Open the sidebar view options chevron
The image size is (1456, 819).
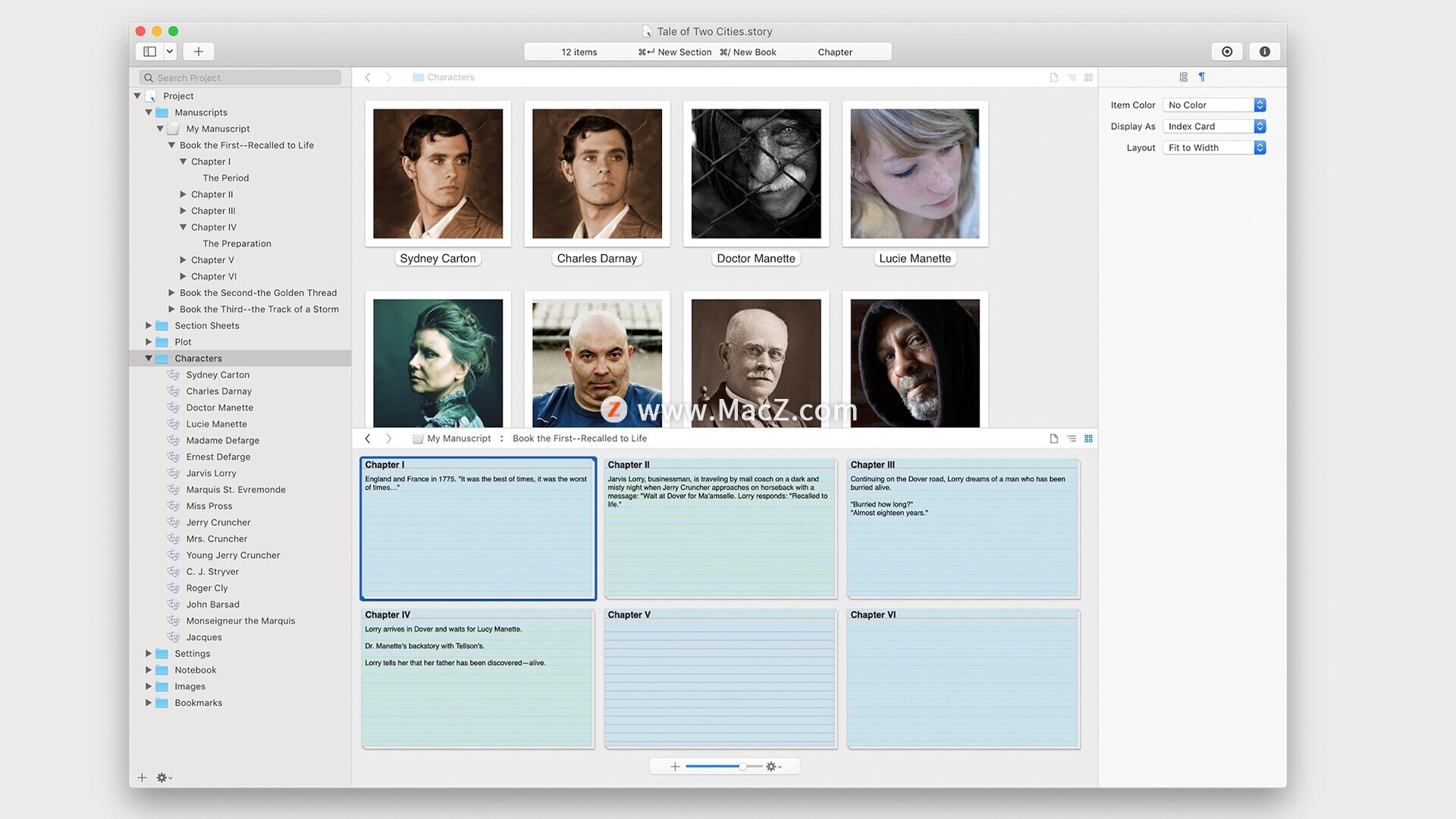coord(170,52)
